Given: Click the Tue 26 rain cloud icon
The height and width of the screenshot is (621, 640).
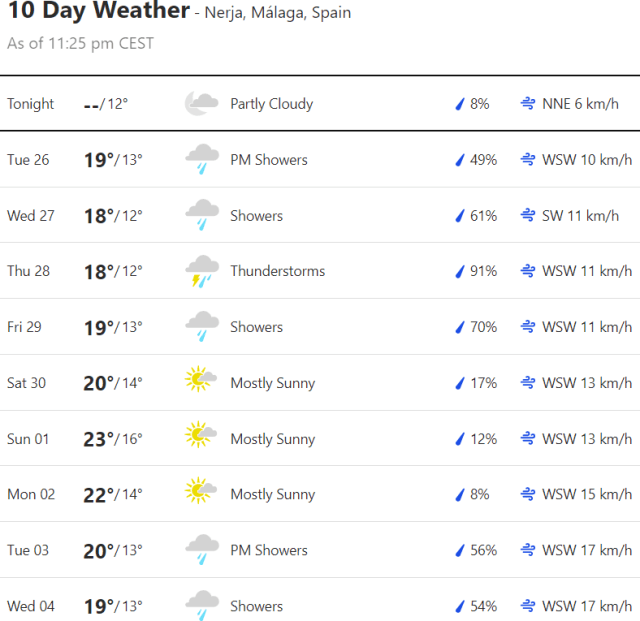Looking at the screenshot, I should (x=202, y=159).
